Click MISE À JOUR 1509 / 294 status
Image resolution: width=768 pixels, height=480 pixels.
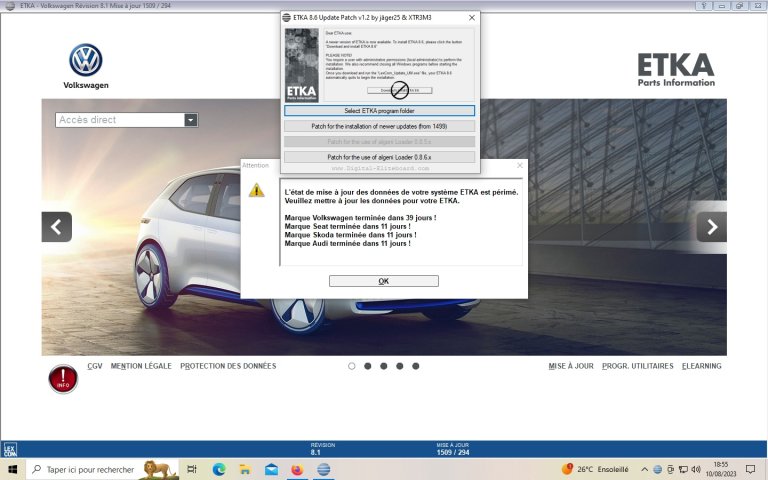click(x=453, y=449)
